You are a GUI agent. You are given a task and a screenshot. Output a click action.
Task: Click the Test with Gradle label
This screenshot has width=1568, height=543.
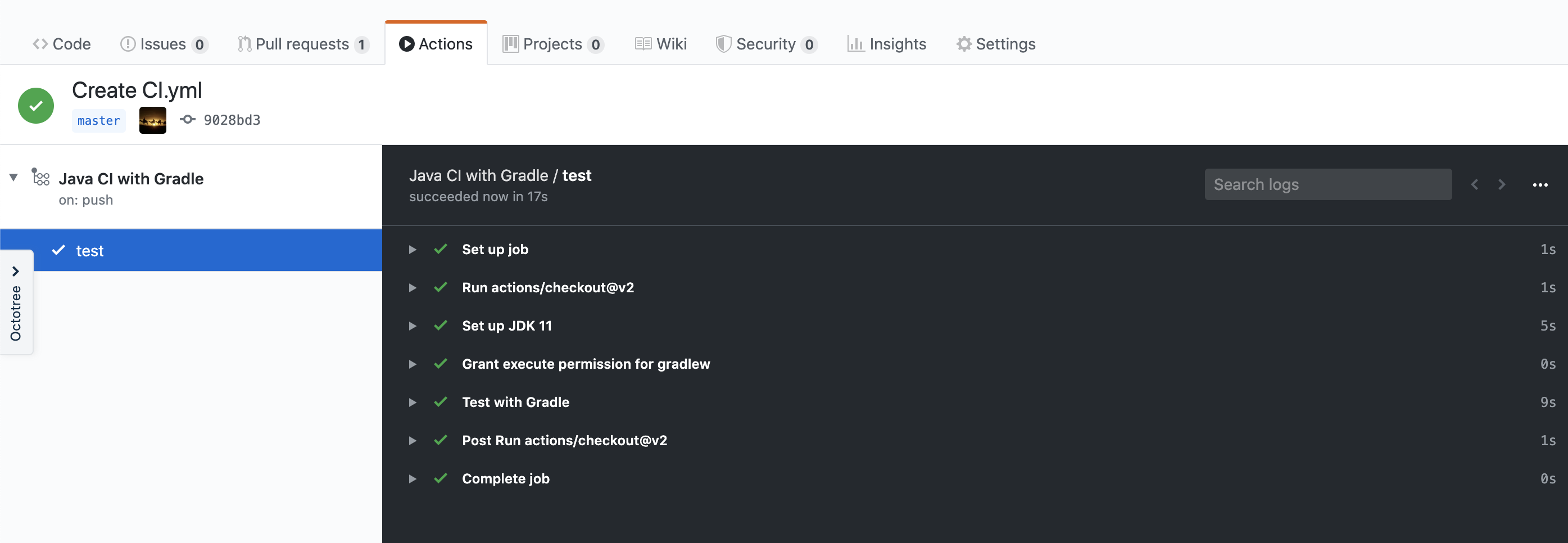tap(515, 402)
